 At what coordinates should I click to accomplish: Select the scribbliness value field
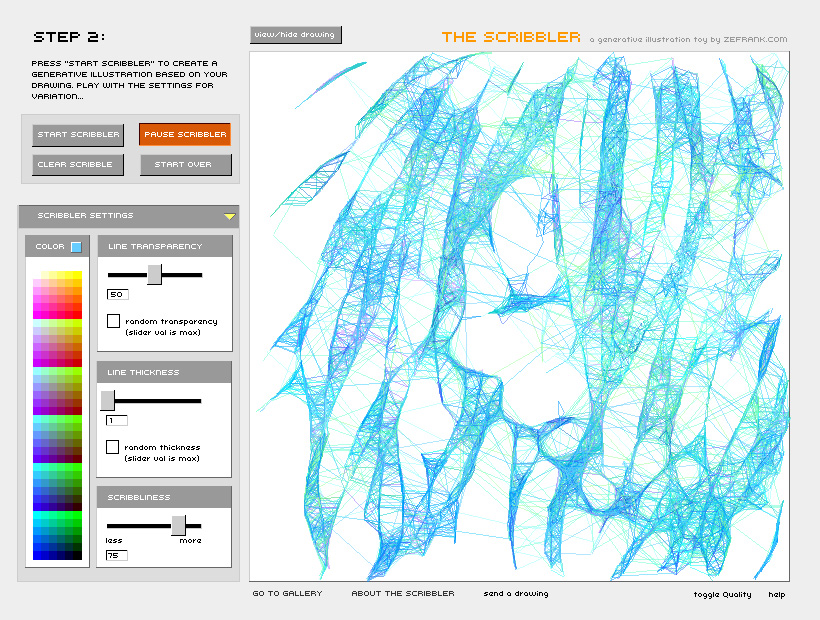click(117, 555)
